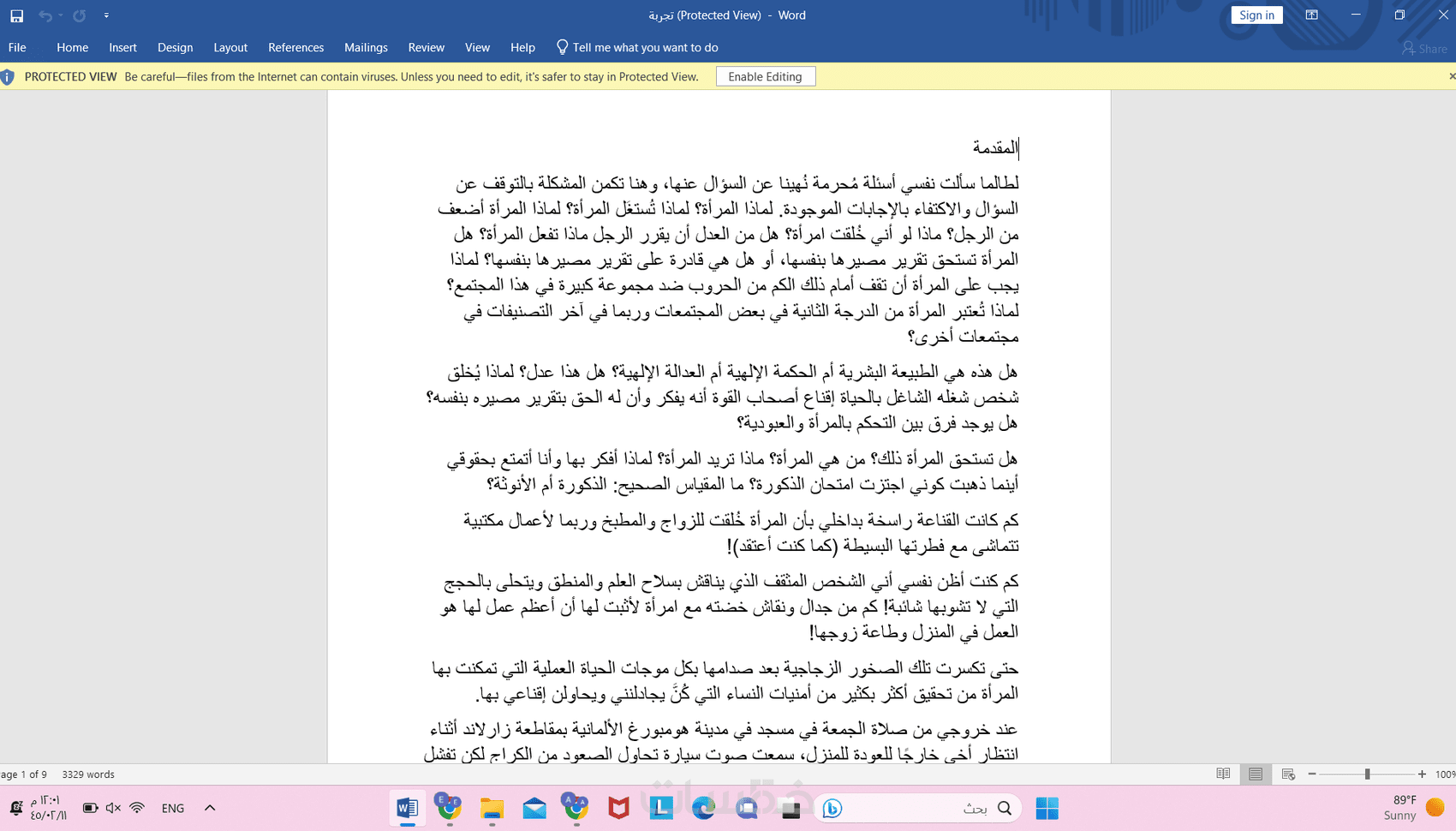Click the Save icon in the title bar
Viewport: 1456px width, 831px height.
pos(16,15)
